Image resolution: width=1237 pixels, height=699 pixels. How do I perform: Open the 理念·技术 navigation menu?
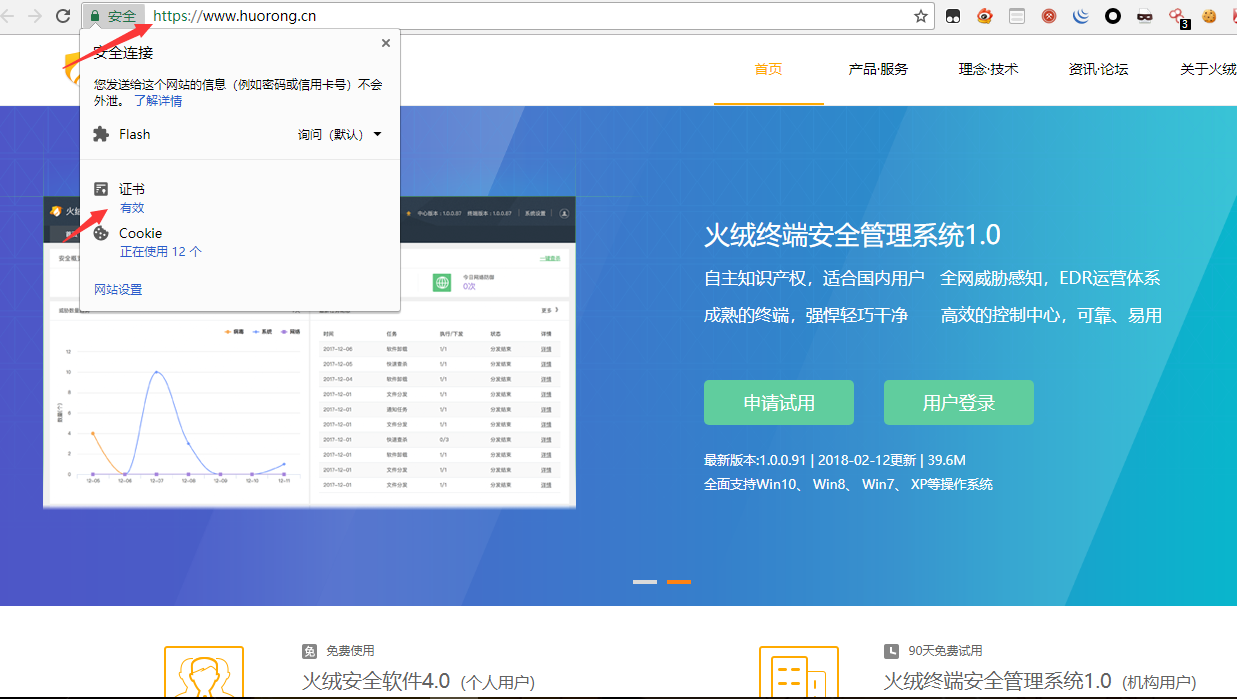[988, 69]
